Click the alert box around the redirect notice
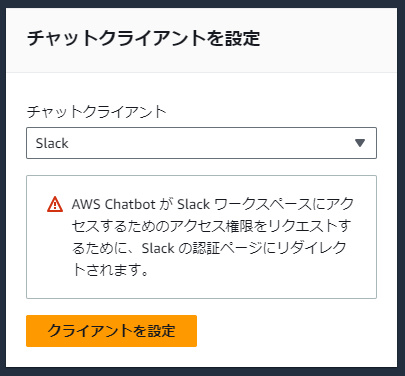 click(201, 237)
